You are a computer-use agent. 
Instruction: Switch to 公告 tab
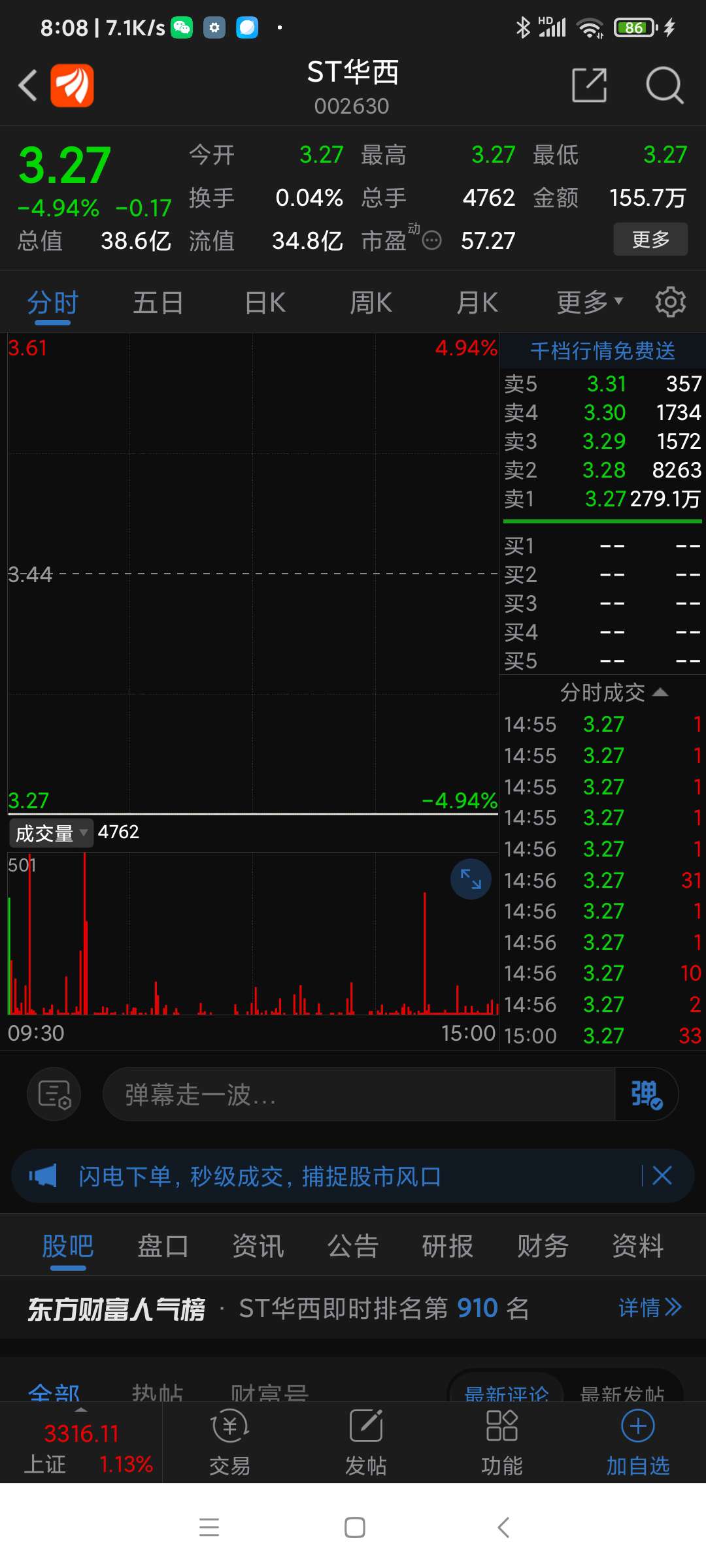[x=353, y=1246]
